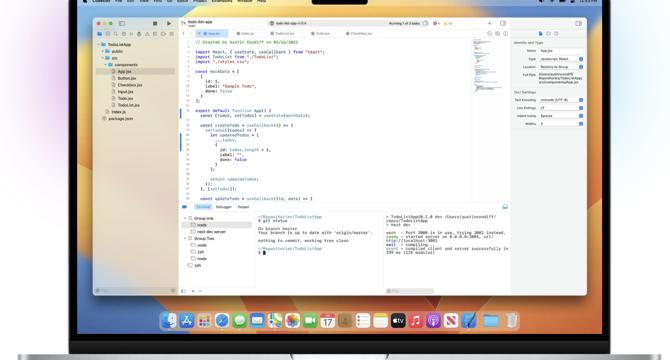Toggle the right inspector sidebar icon

point(579,23)
